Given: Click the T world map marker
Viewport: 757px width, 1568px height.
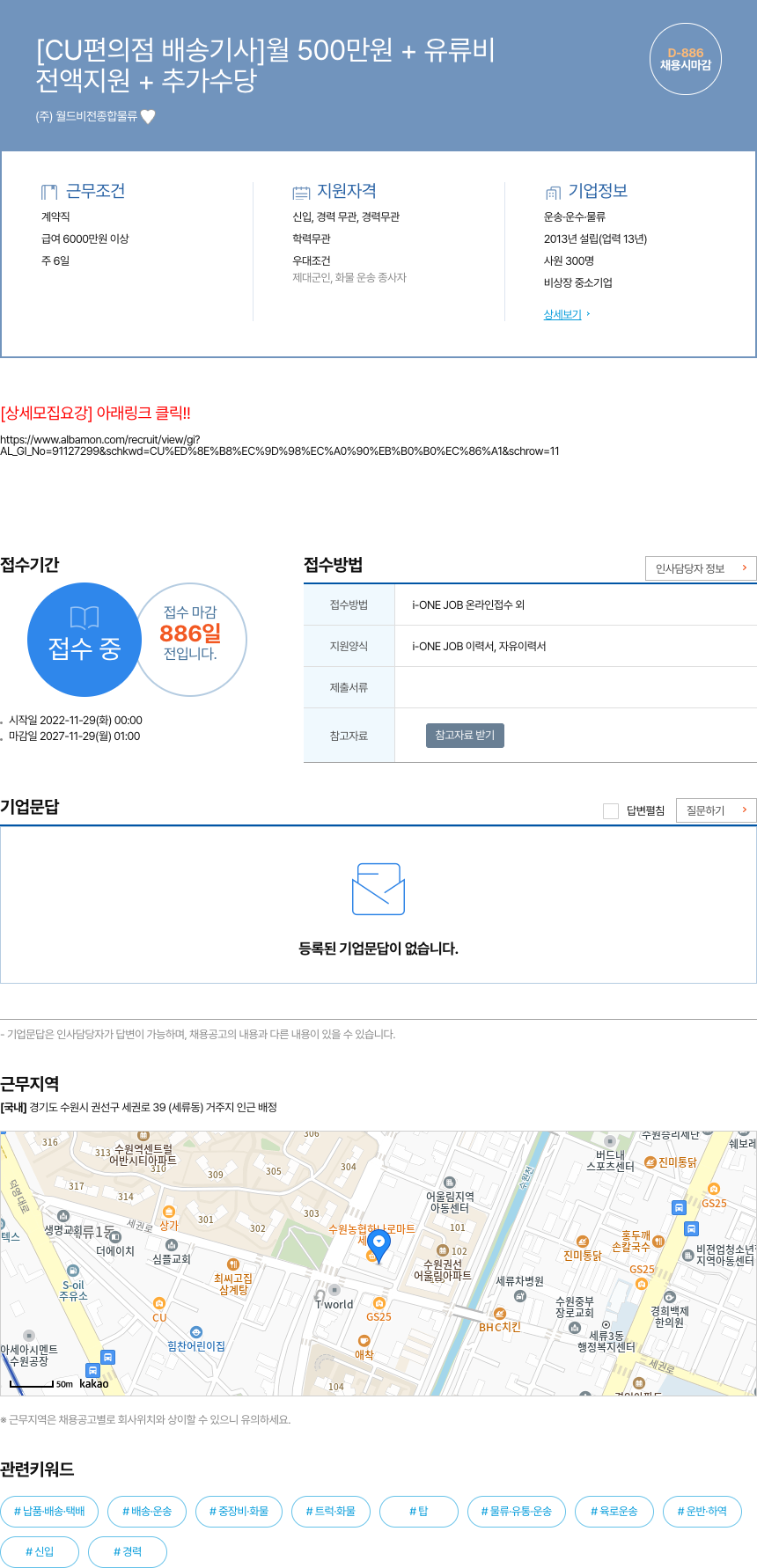Looking at the screenshot, I should [x=334, y=1290].
